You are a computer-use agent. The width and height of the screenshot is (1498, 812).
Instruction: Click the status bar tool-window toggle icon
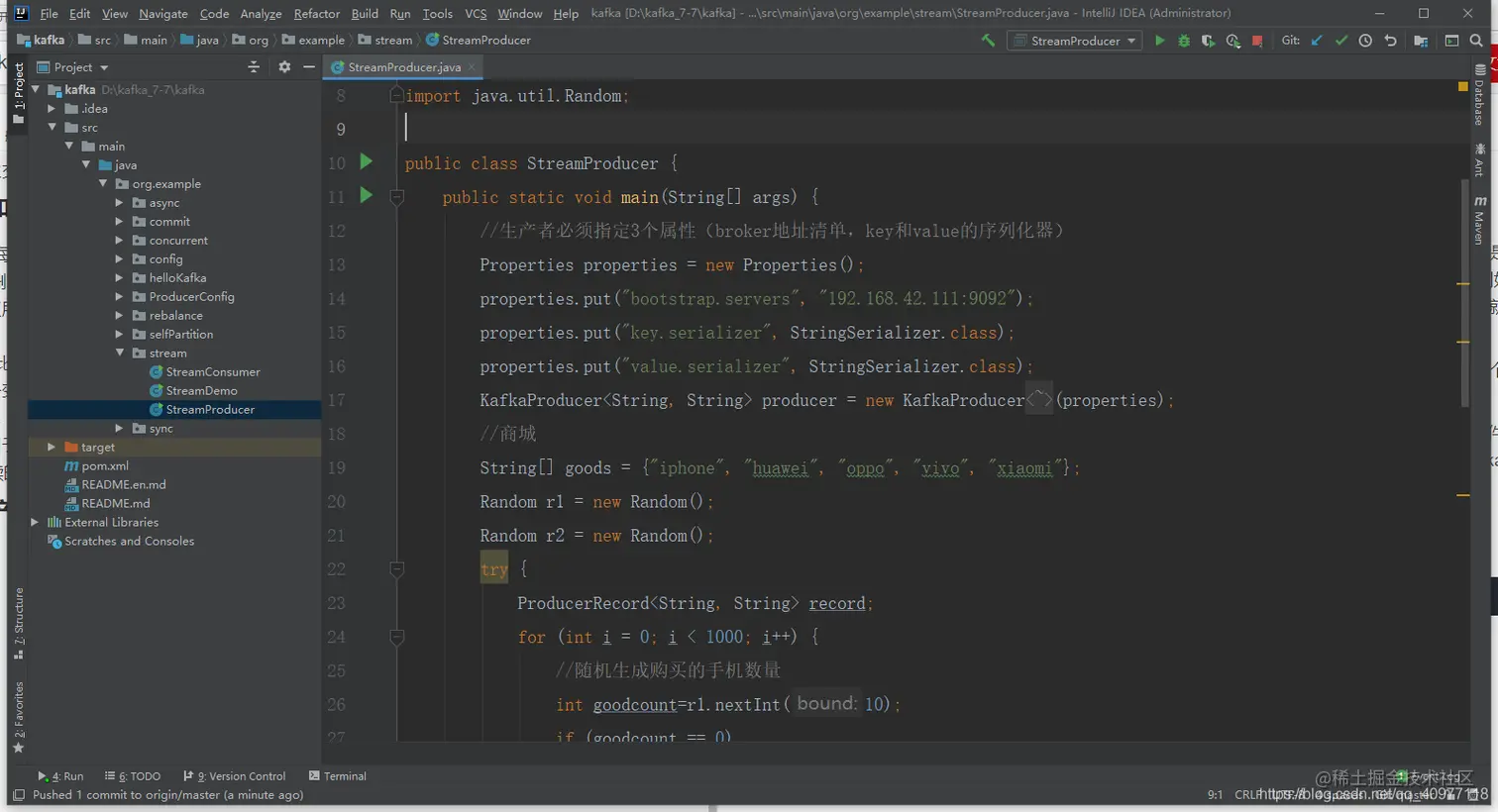pyautogui.click(x=18, y=795)
